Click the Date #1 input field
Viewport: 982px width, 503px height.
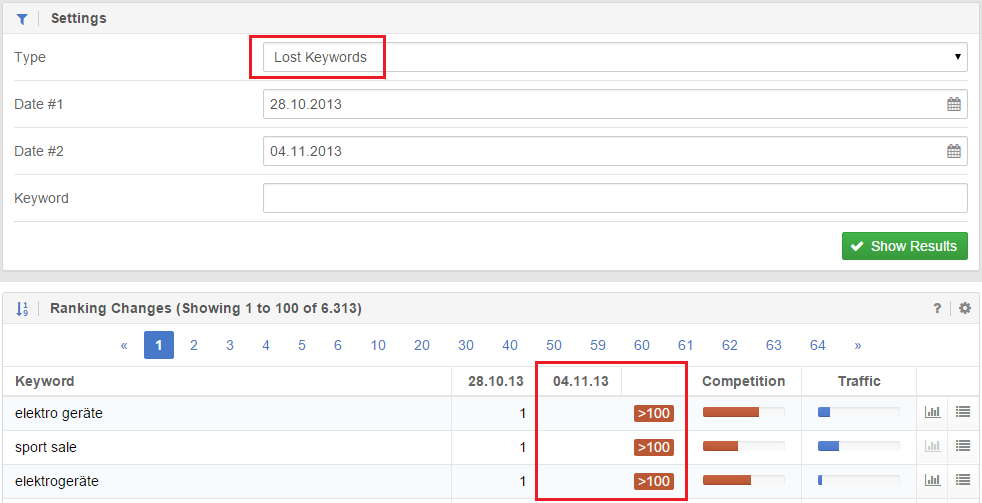615,104
